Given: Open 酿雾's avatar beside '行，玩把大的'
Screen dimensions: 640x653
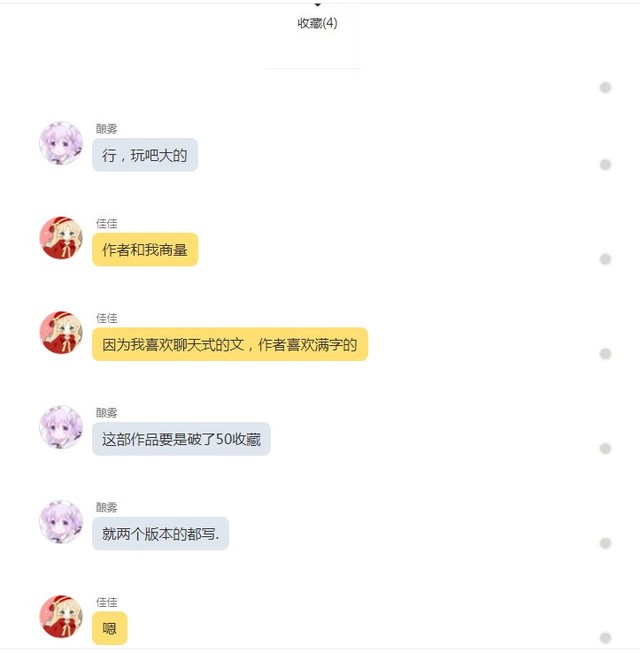Looking at the screenshot, I should (x=61, y=143).
